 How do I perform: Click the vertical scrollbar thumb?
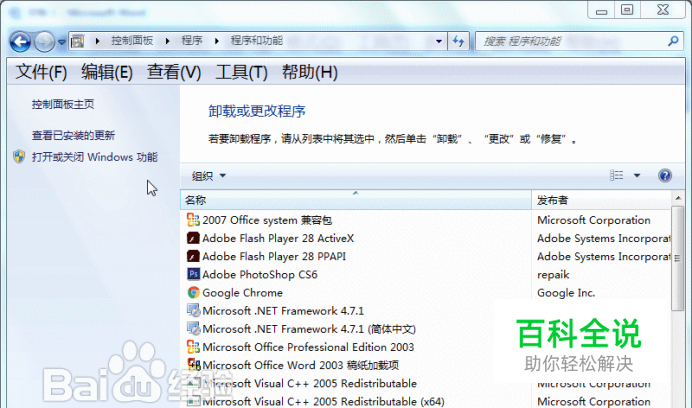[x=677, y=258]
